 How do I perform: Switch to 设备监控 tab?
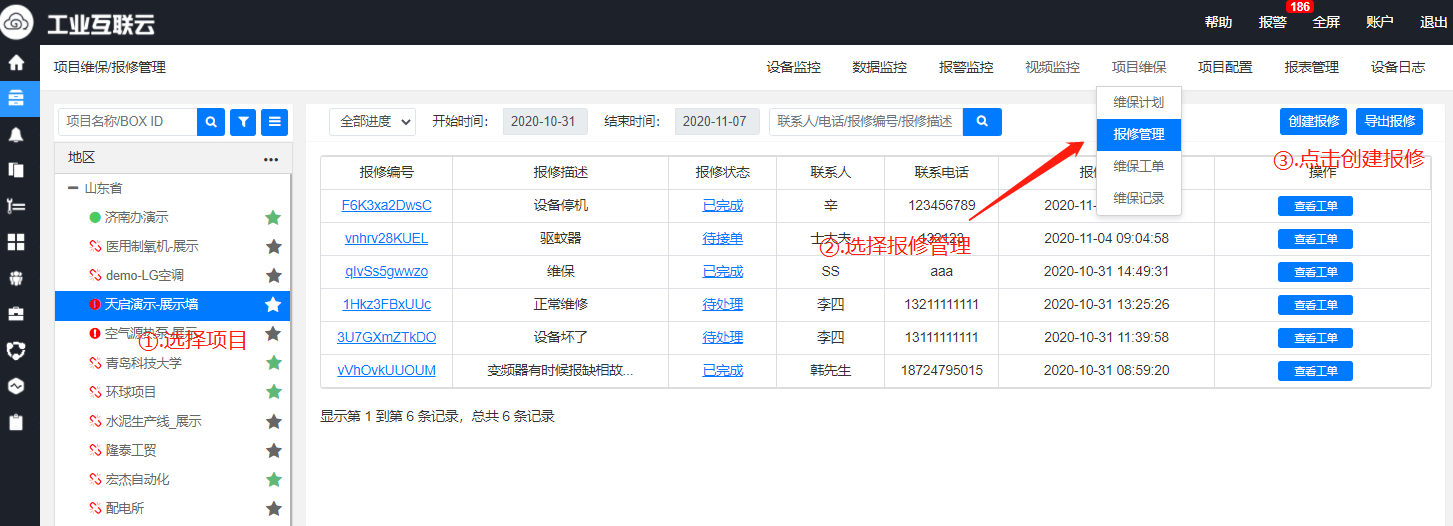[794, 67]
